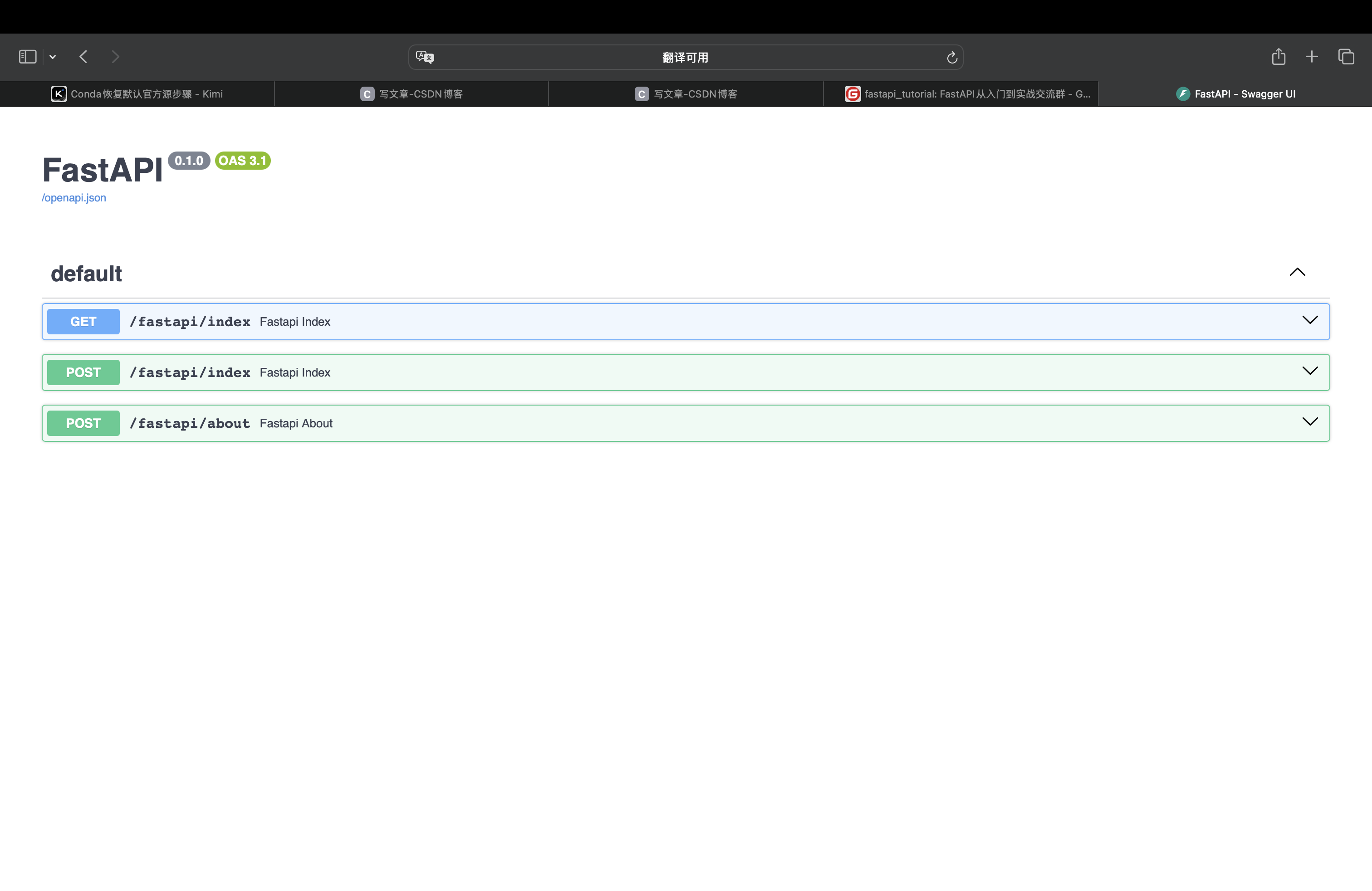This screenshot has height=891, width=1372.
Task: Expand POST /fastapi/index operation chevron
Action: pos(1310,371)
